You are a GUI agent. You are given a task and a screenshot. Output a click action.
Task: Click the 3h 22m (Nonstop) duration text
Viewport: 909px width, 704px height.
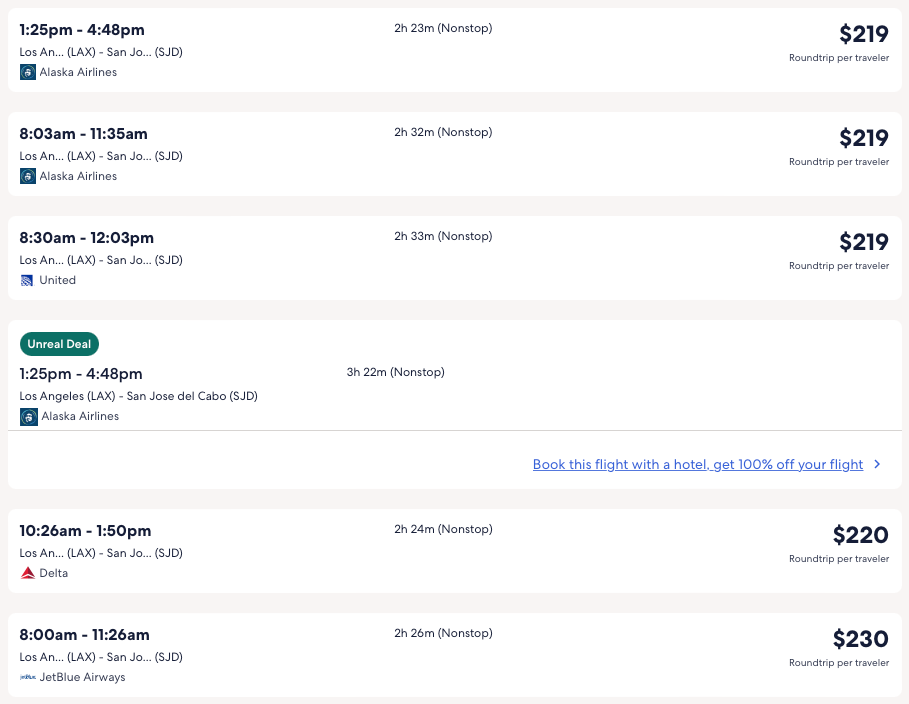pos(395,372)
